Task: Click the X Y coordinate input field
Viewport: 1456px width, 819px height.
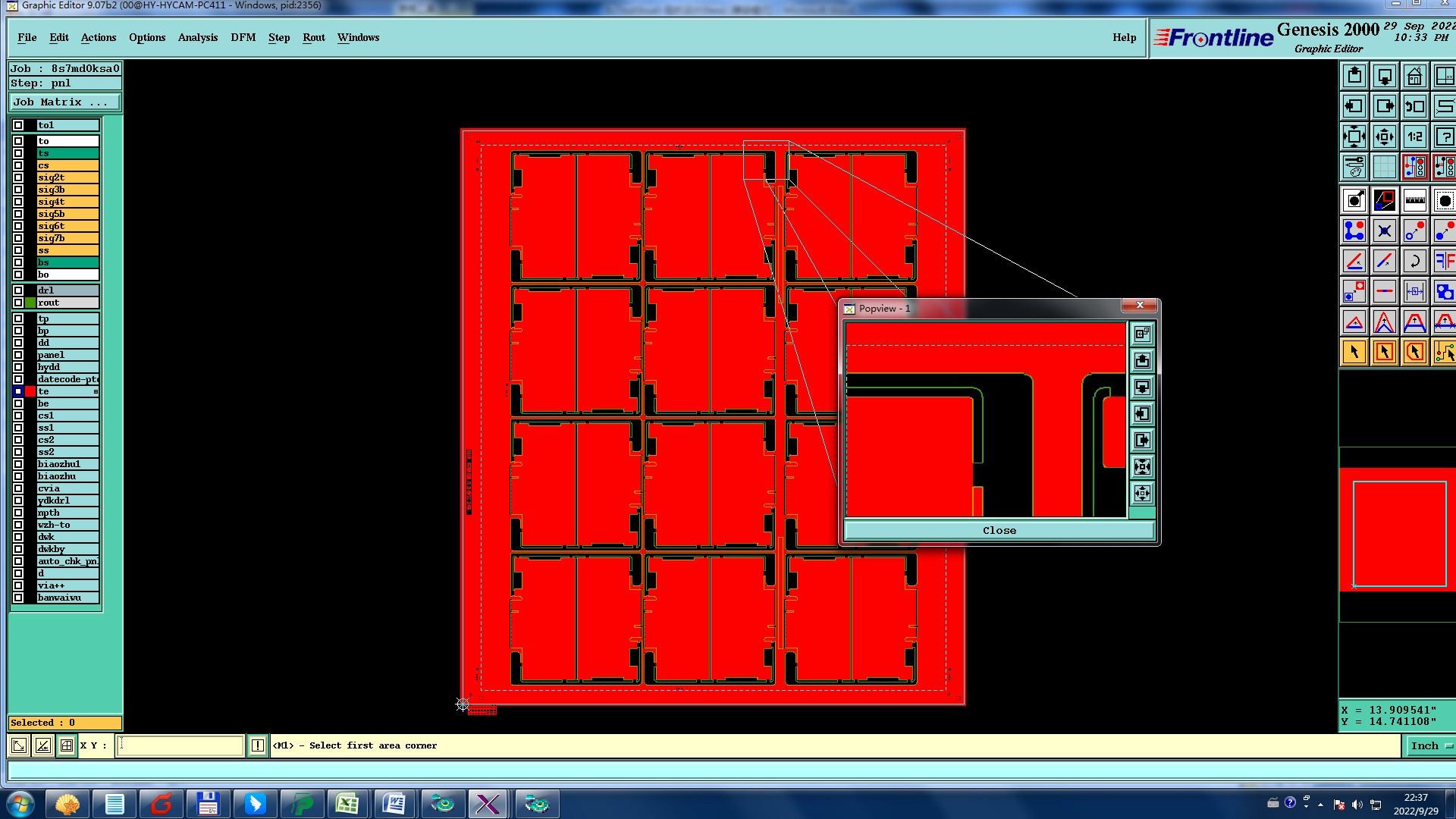Action: coord(180,745)
